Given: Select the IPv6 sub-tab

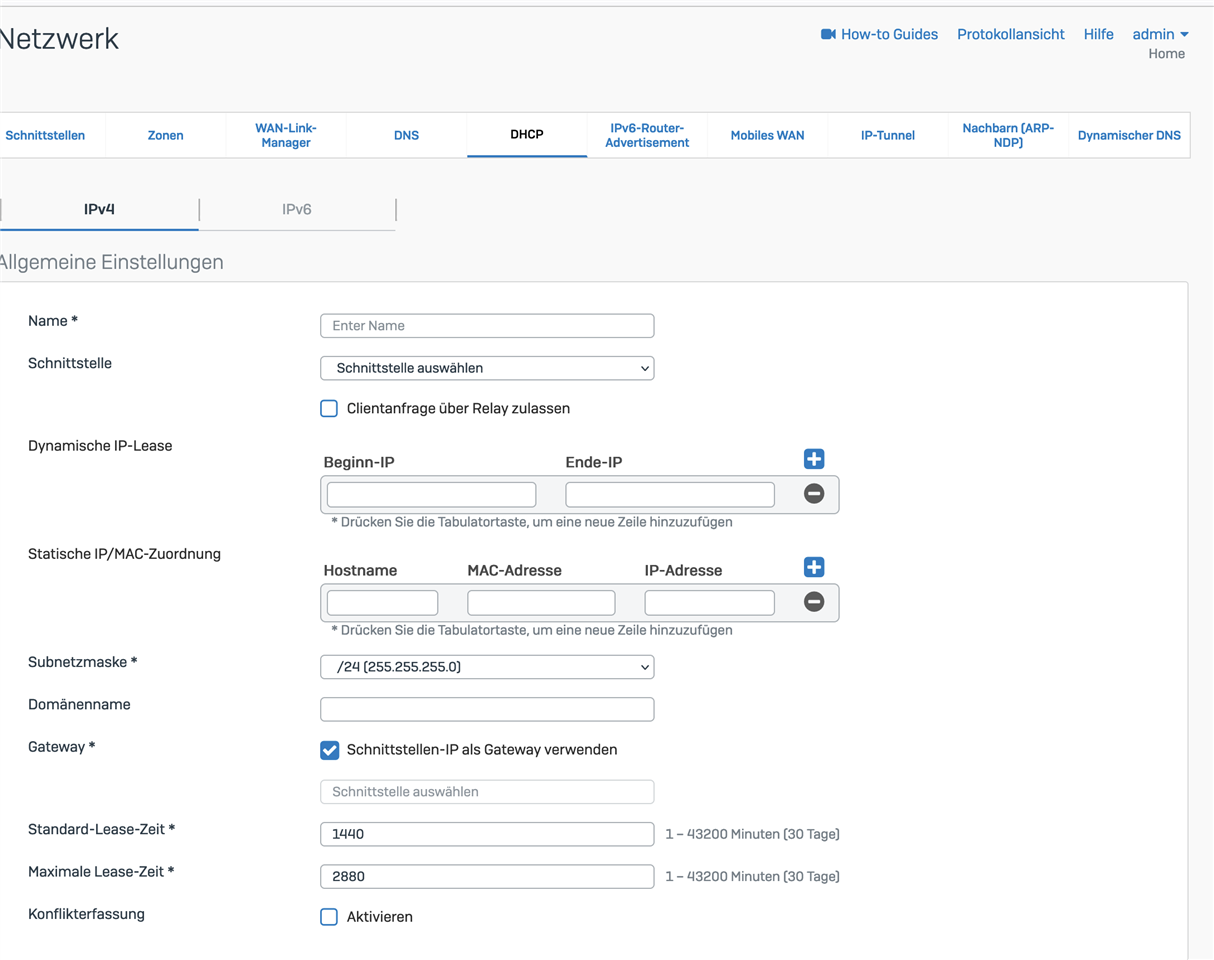Looking at the screenshot, I should point(297,210).
